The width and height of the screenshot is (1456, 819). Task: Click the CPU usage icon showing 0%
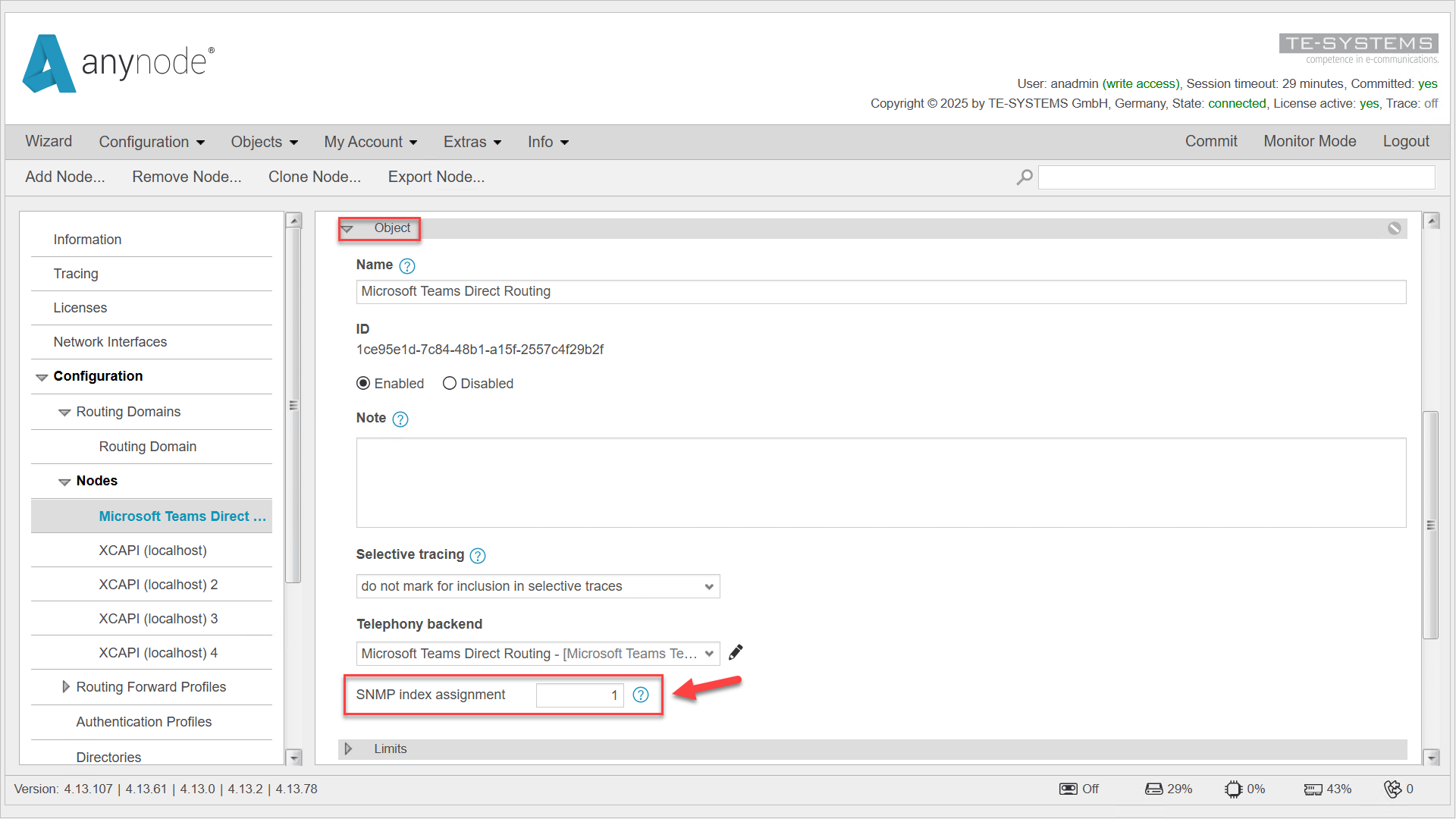(x=1235, y=789)
